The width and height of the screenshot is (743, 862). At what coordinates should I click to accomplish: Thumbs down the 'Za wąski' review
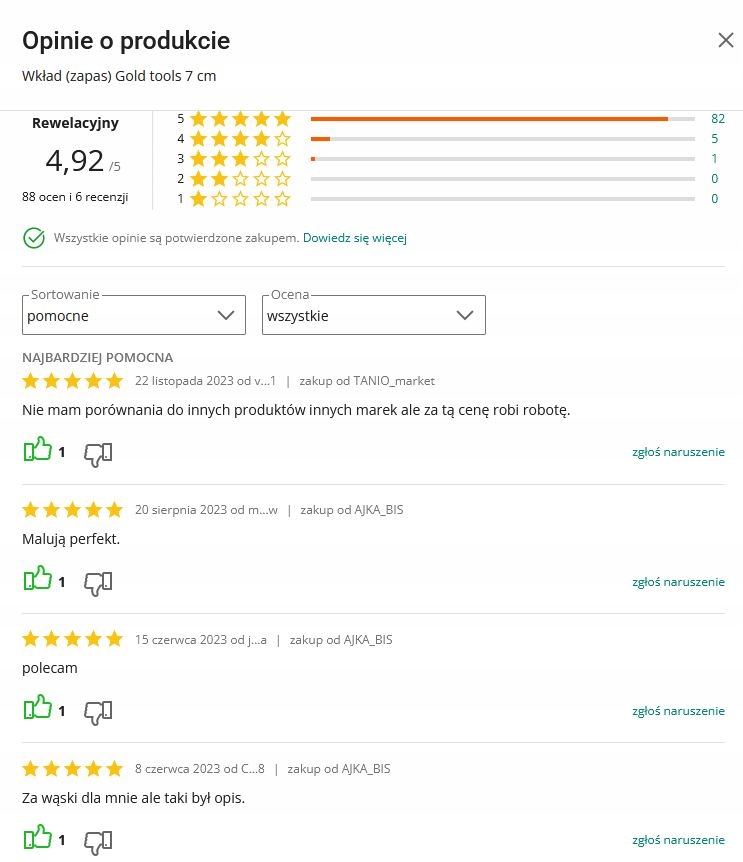point(97,840)
